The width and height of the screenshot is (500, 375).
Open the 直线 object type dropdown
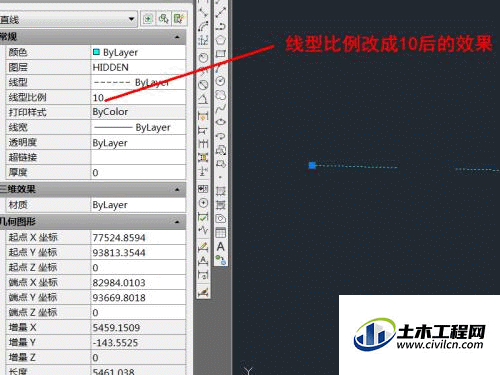click(x=68, y=19)
